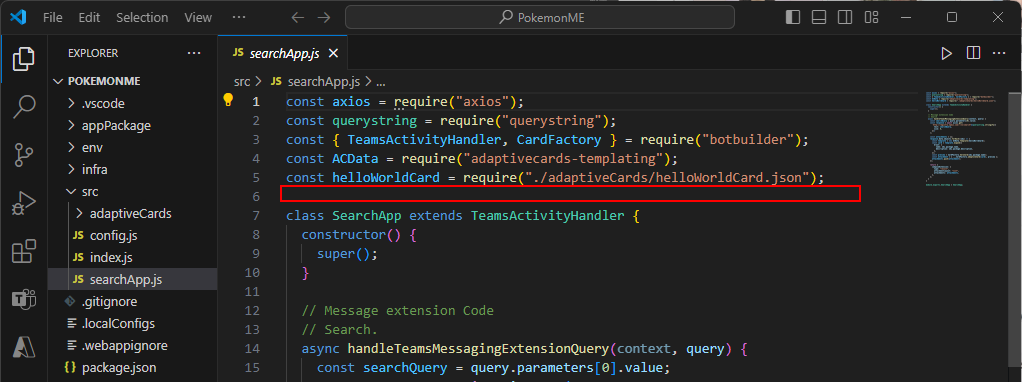Customize layout button in title bar
The image size is (1022, 382).
point(871,18)
